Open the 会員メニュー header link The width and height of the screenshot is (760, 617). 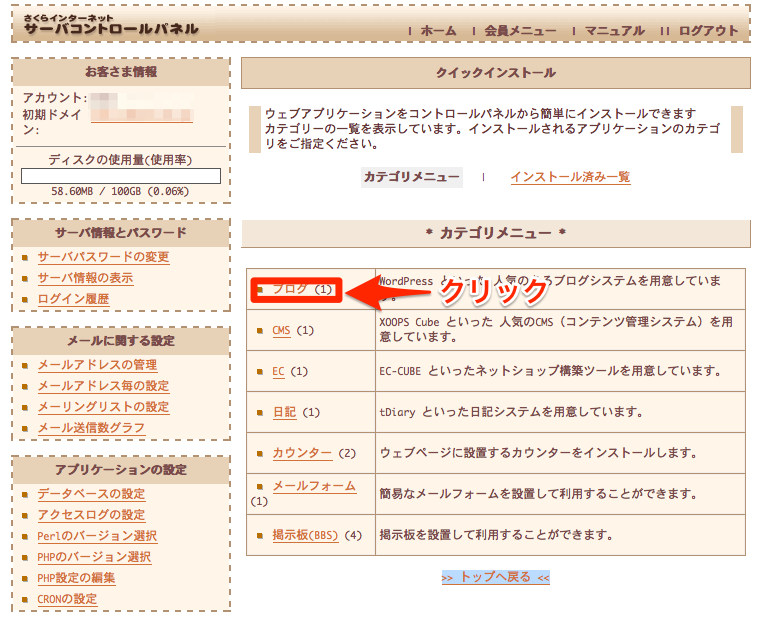(x=521, y=31)
